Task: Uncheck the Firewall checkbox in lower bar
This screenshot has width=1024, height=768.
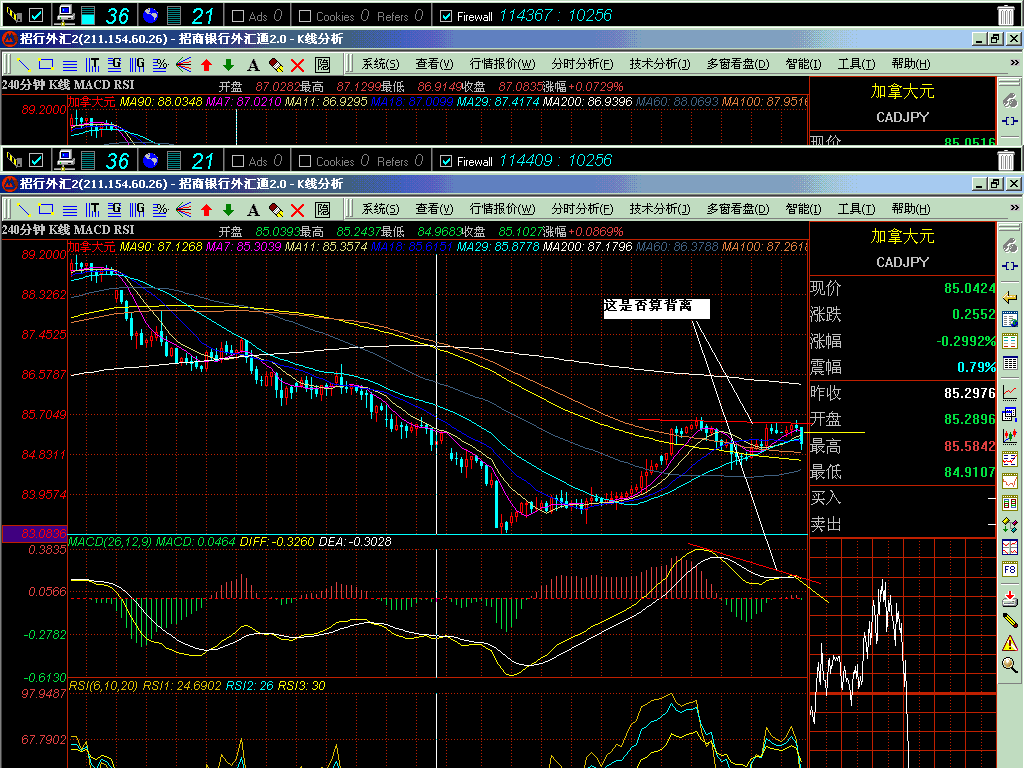Action: (446, 161)
